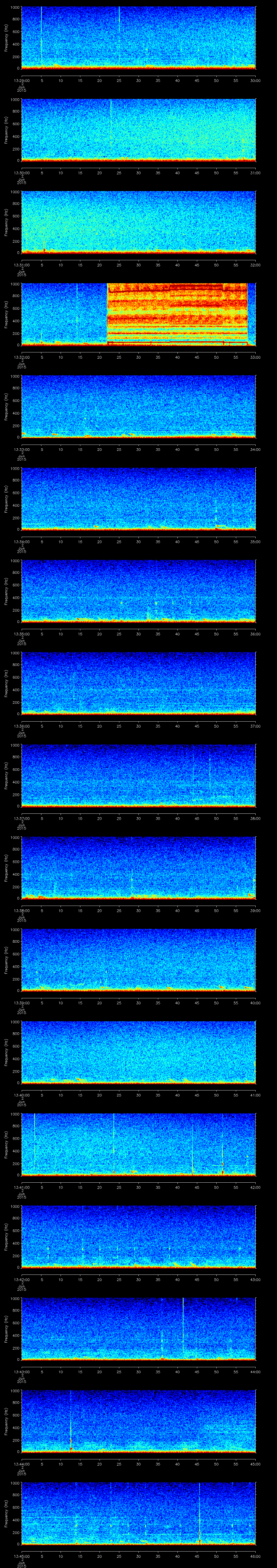Click the Frequency (Hz) axis label of 13:29:00 panel

click(6, 38)
